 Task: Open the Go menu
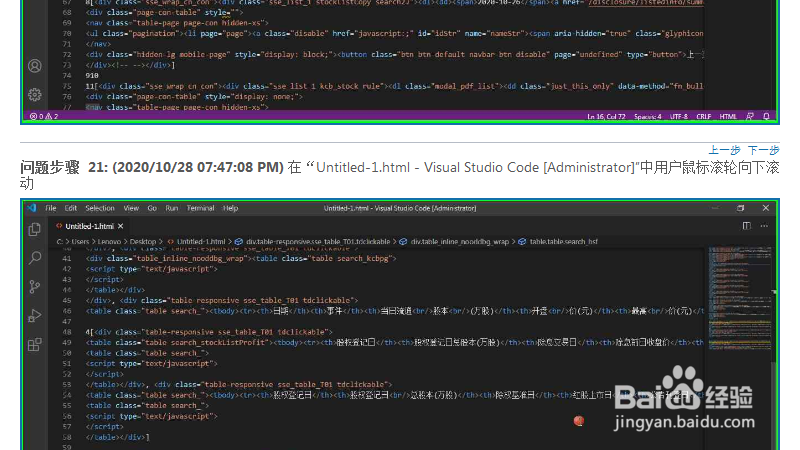point(152,208)
